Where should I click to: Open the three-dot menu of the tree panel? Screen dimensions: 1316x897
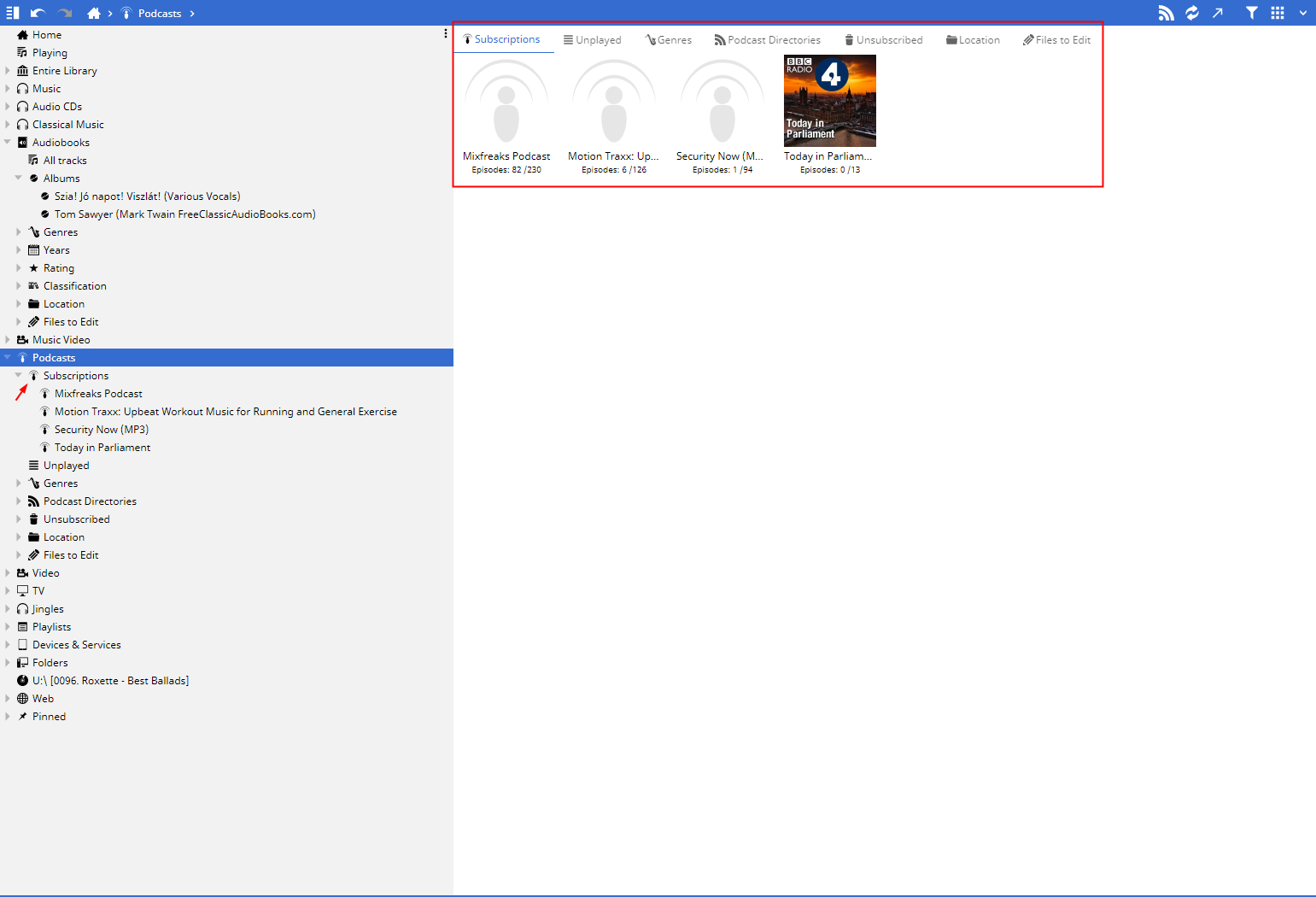point(445,34)
